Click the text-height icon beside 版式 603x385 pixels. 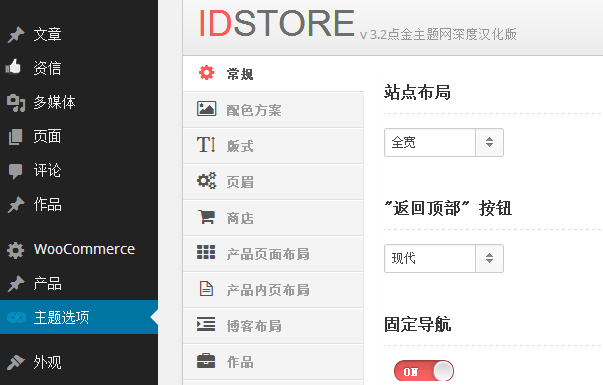pyautogui.click(x=206, y=145)
